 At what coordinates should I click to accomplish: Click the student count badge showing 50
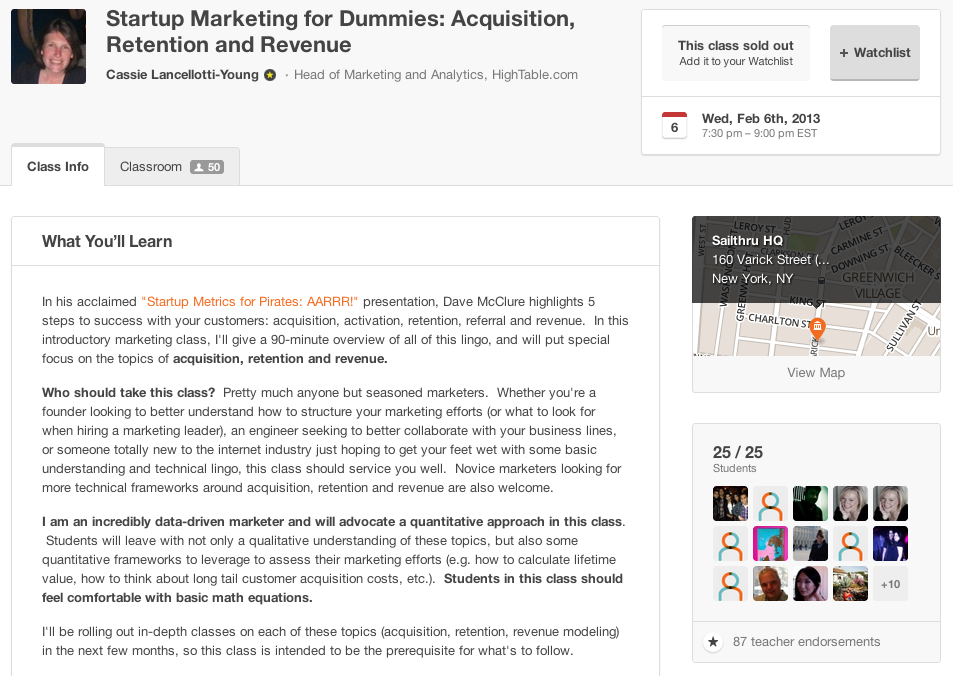click(x=207, y=167)
